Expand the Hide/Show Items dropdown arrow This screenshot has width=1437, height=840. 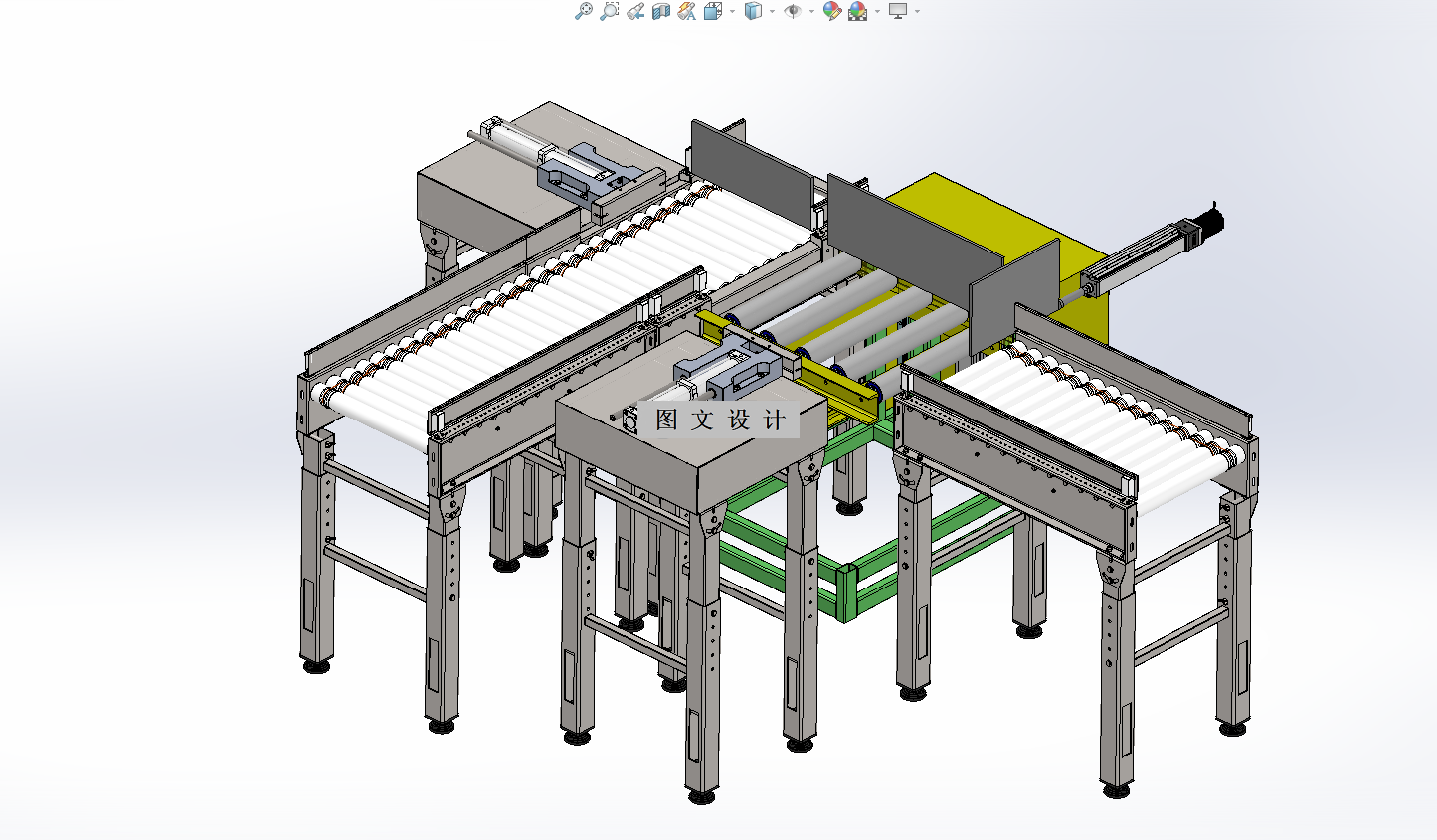[811, 11]
